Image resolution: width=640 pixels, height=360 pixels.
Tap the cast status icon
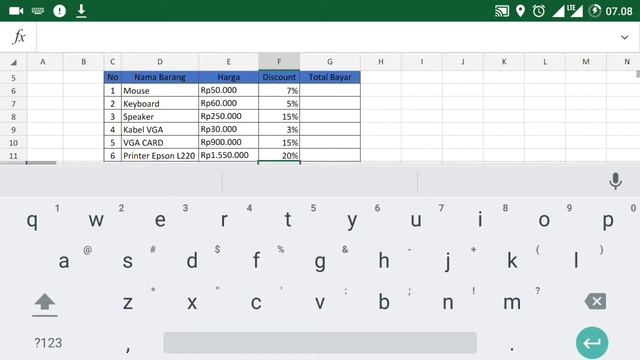pyautogui.click(x=502, y=11)
